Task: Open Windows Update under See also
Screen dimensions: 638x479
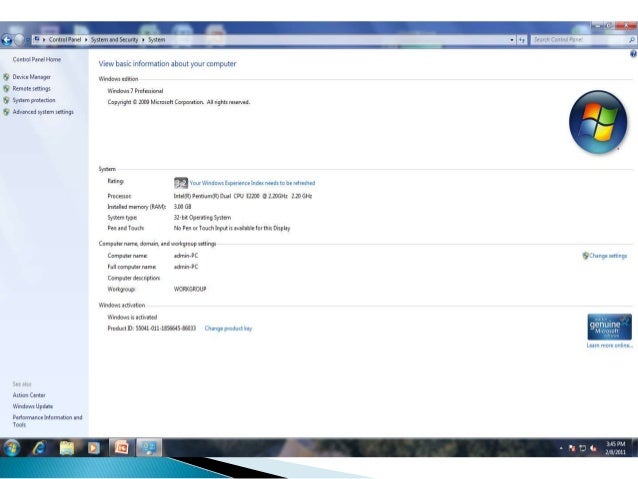Action: pyautogui.click(x=33, y=406)
